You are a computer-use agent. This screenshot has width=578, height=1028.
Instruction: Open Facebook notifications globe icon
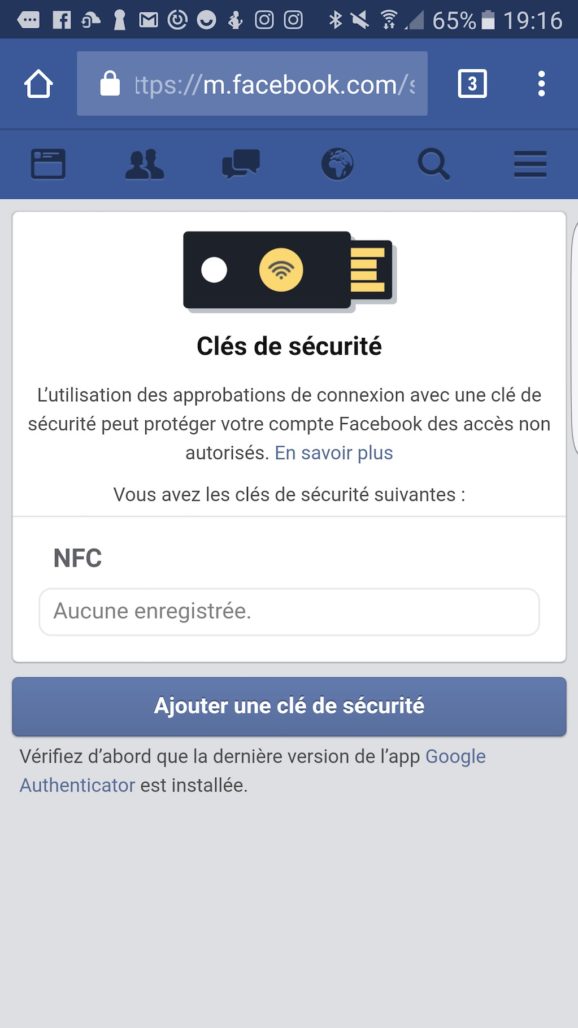tap(337, 164)
